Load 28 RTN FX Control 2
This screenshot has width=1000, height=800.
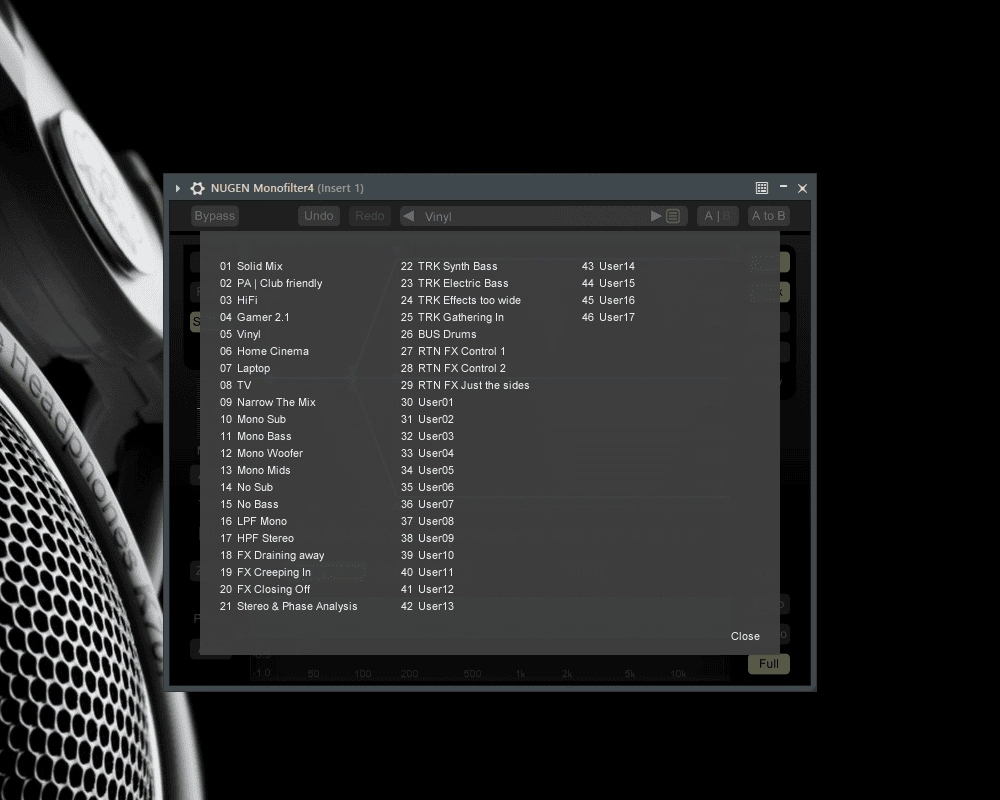click(x=453, y=368)
